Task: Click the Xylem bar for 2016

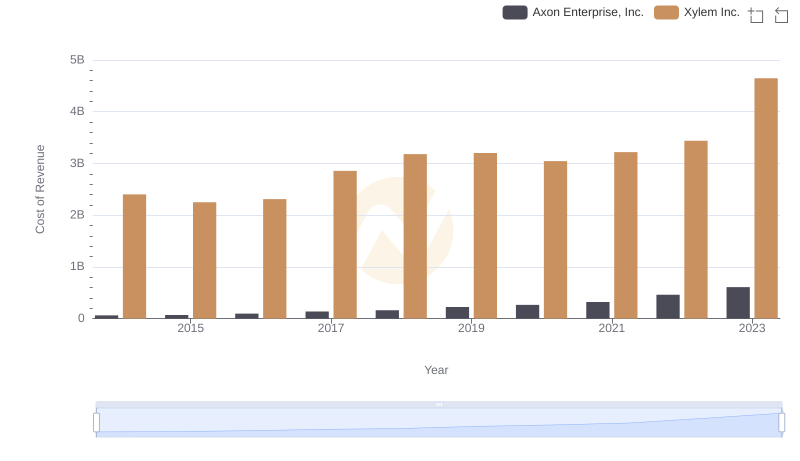Action: point(274,259)
